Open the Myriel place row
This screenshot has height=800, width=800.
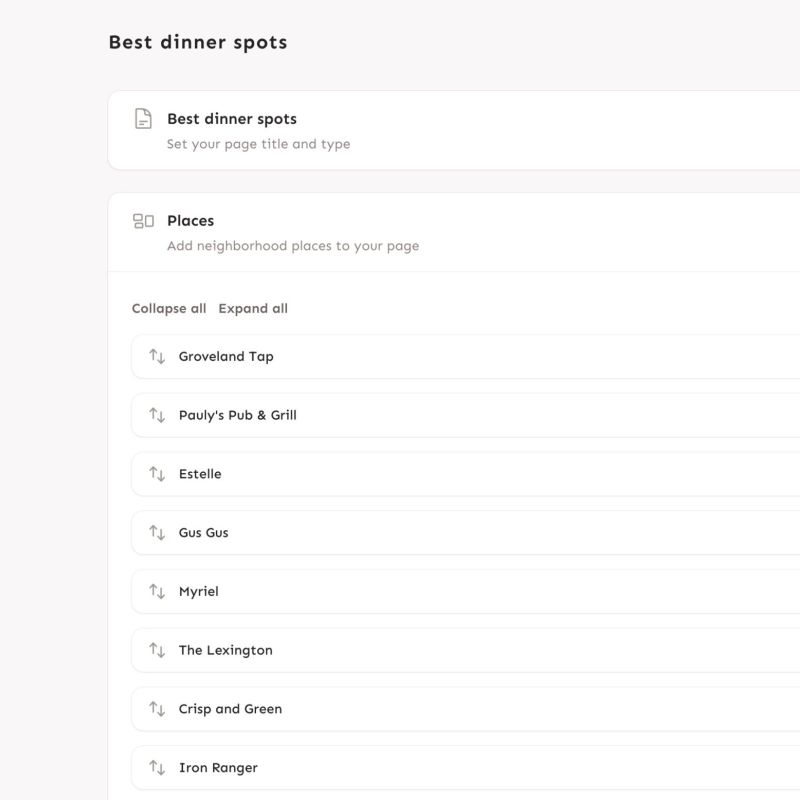465,591
